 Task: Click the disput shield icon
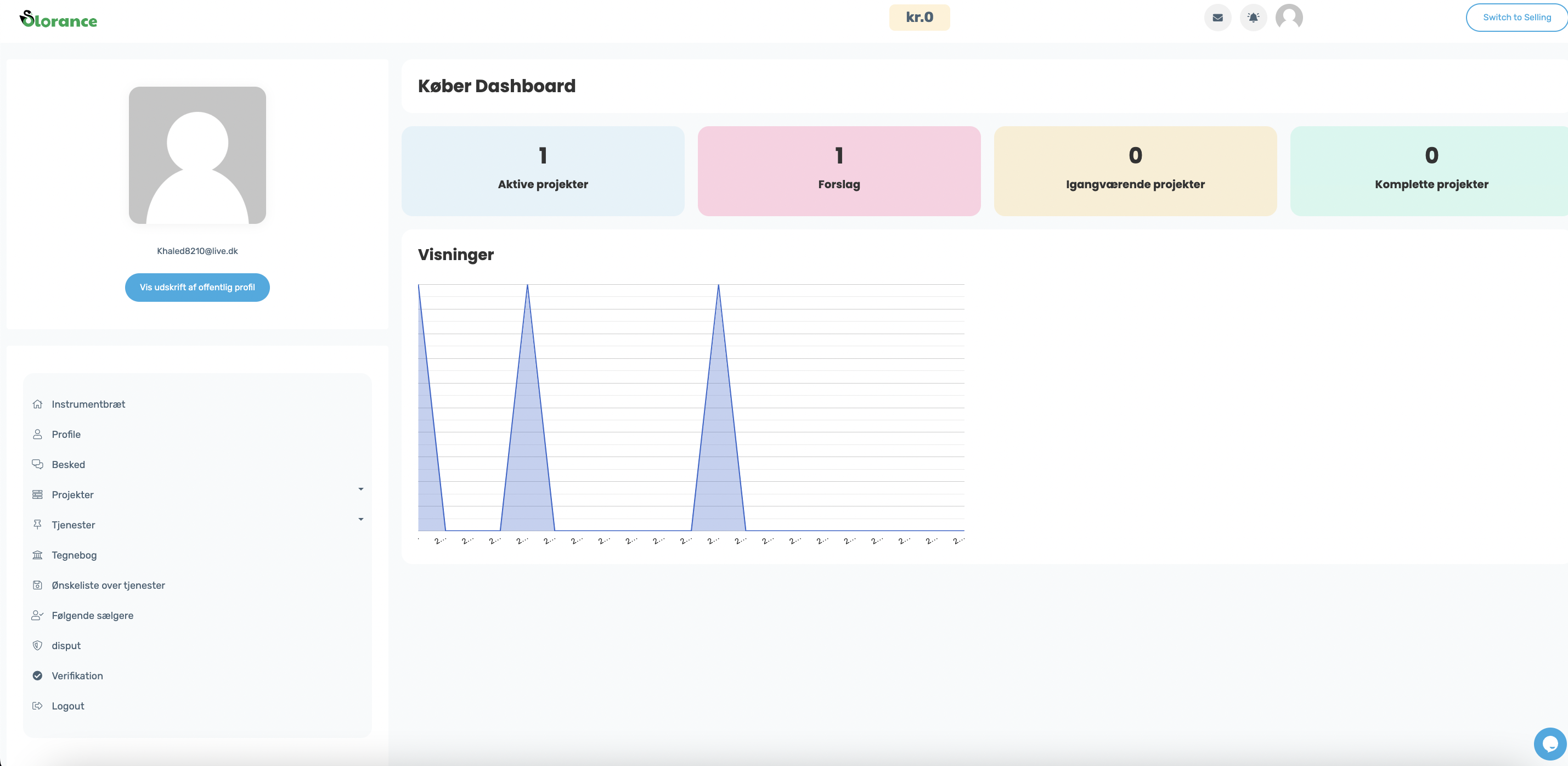point(37,645)
